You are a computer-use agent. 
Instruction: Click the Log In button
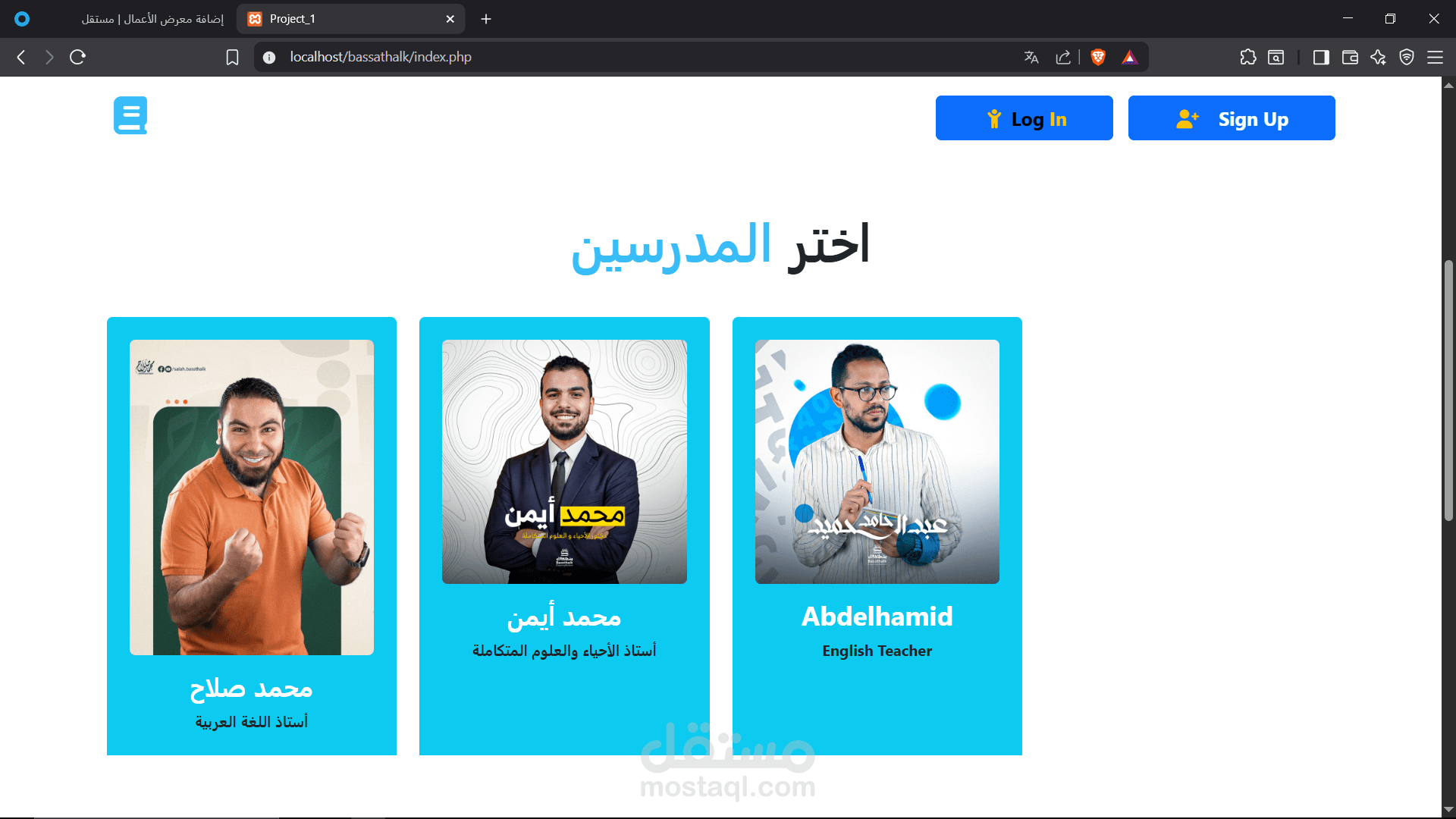[1024, 118]
